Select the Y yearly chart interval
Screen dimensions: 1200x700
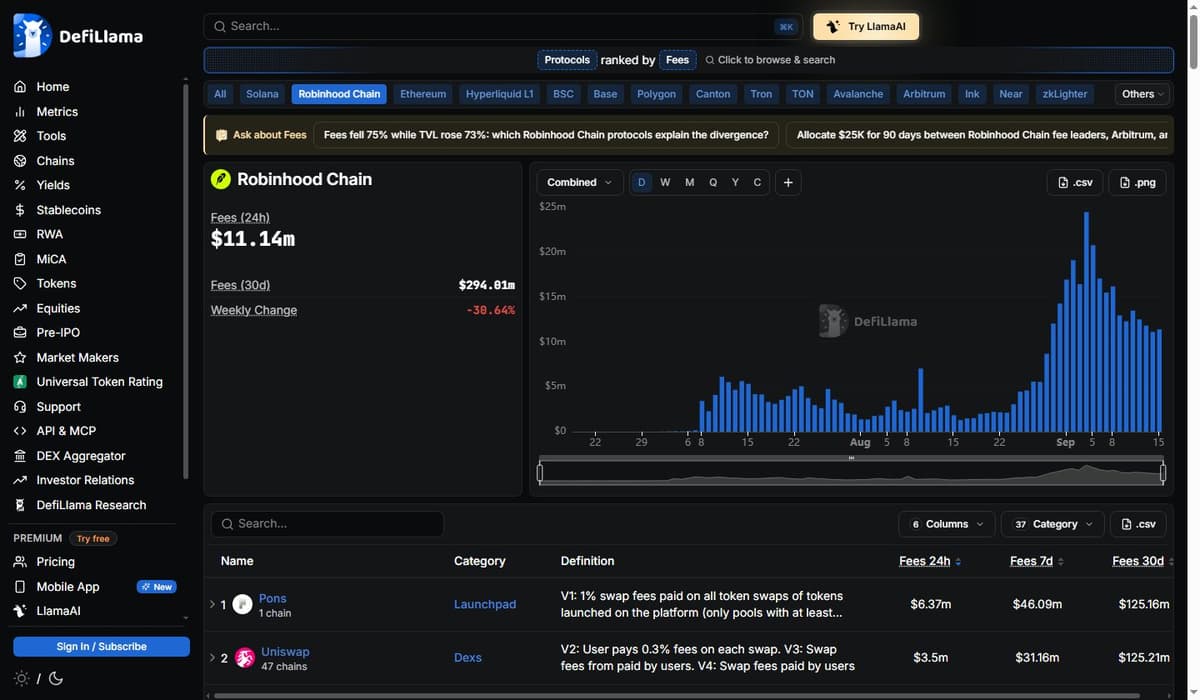click(735, 182)
